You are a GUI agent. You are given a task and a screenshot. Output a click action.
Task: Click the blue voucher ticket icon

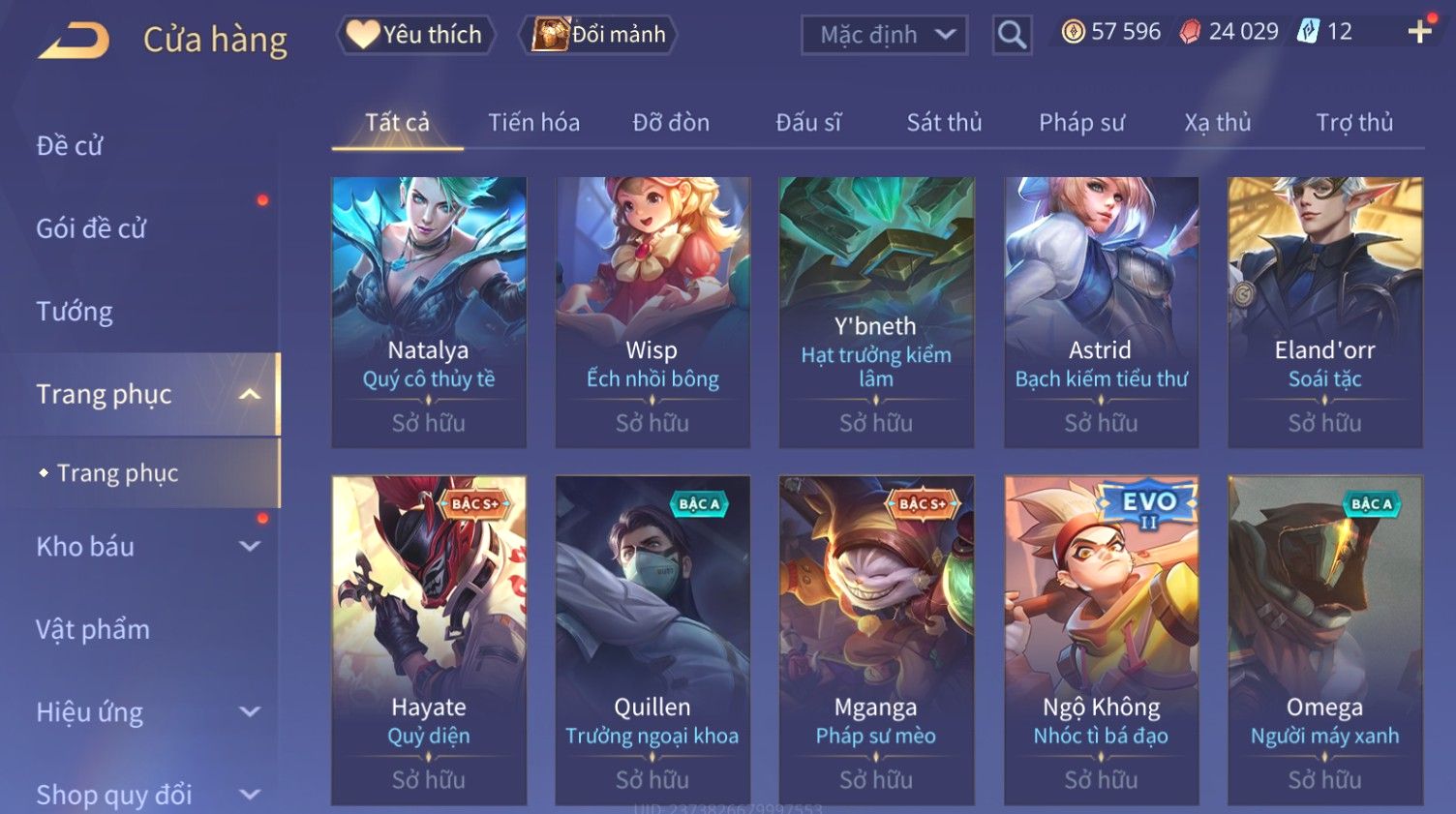[x=1308, y=32]
